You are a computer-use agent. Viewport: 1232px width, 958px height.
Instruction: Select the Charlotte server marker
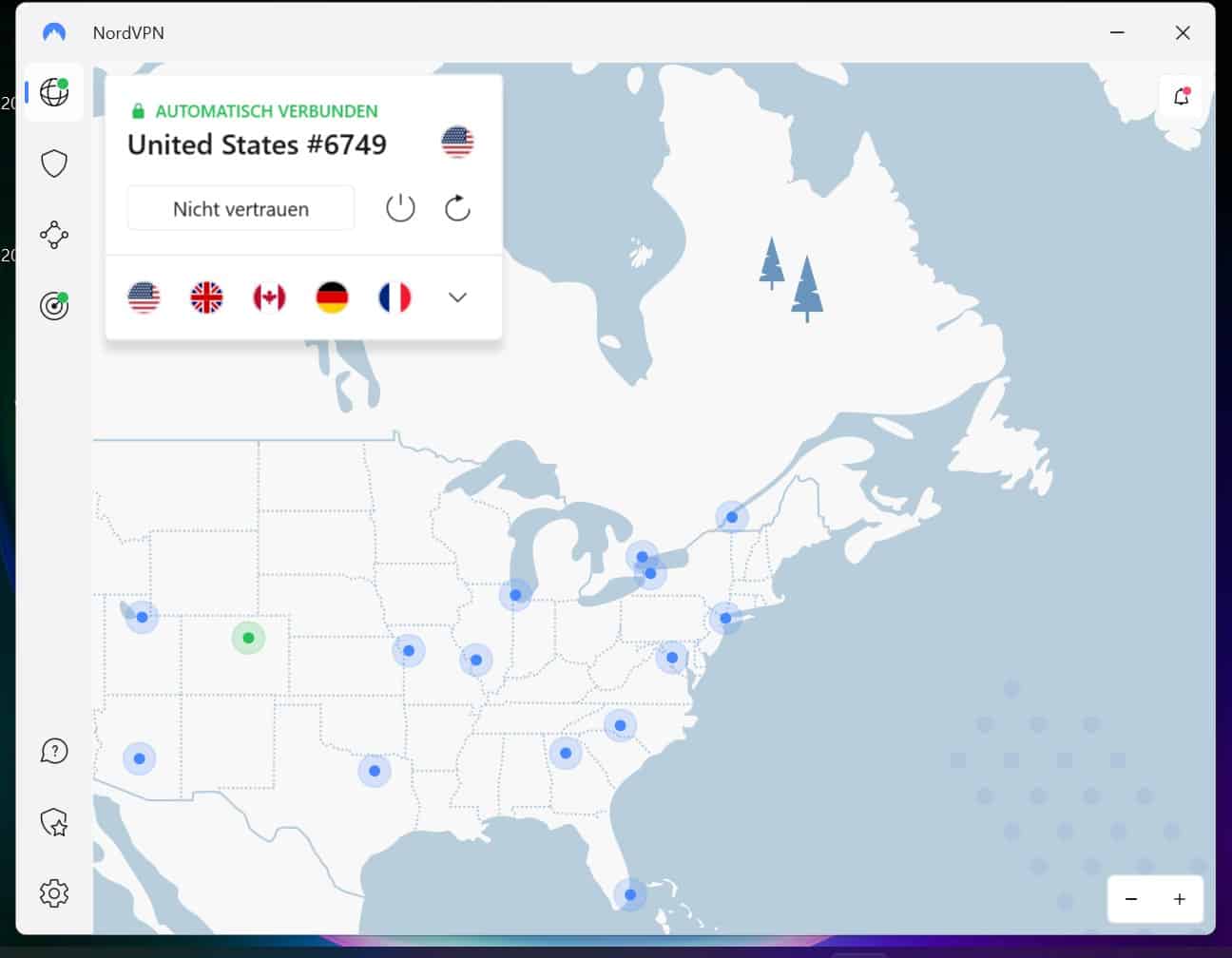tap(620, 725)
